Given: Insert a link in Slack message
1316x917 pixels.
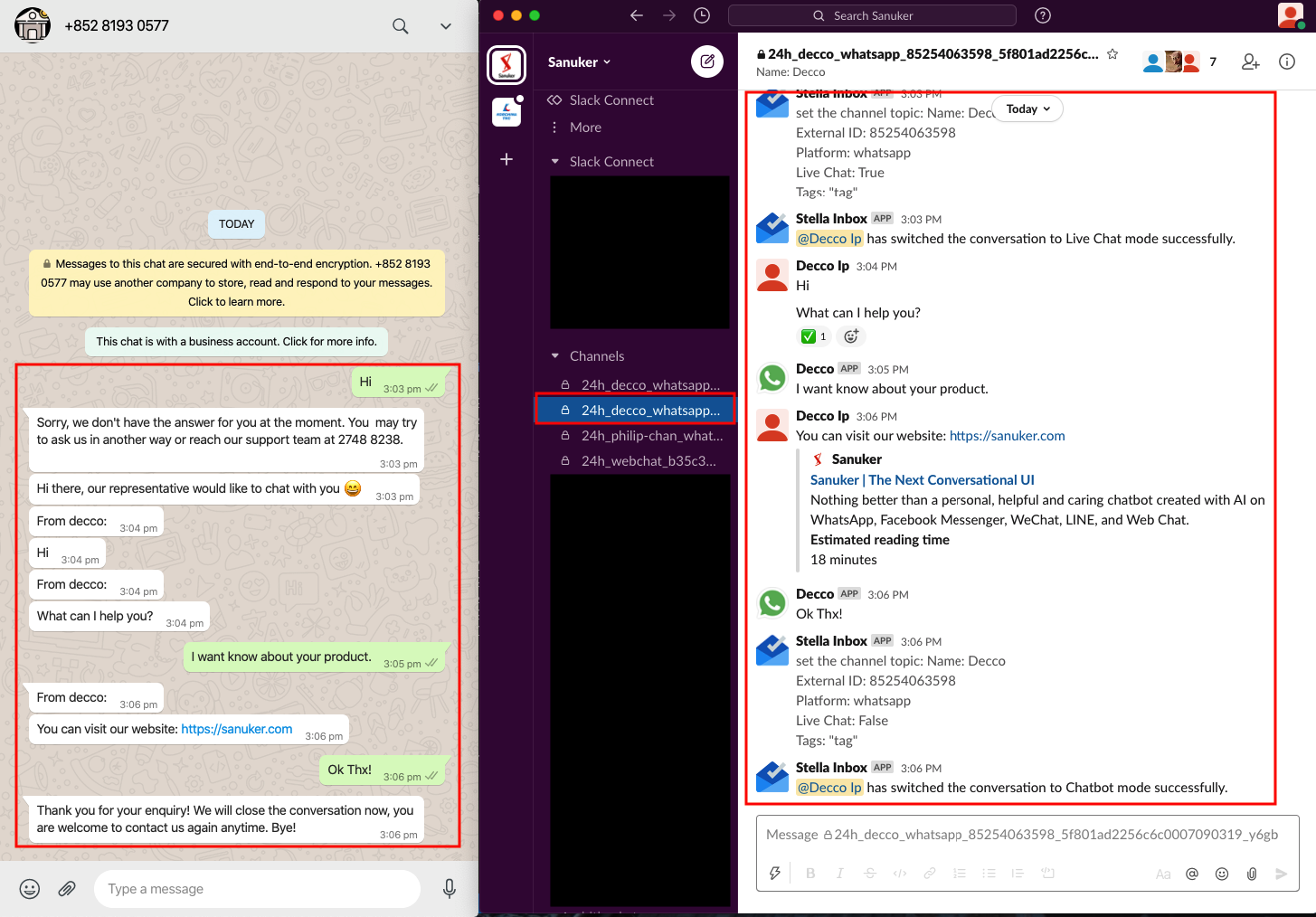Looking at the screenshot, I should [x=930, y=874].
